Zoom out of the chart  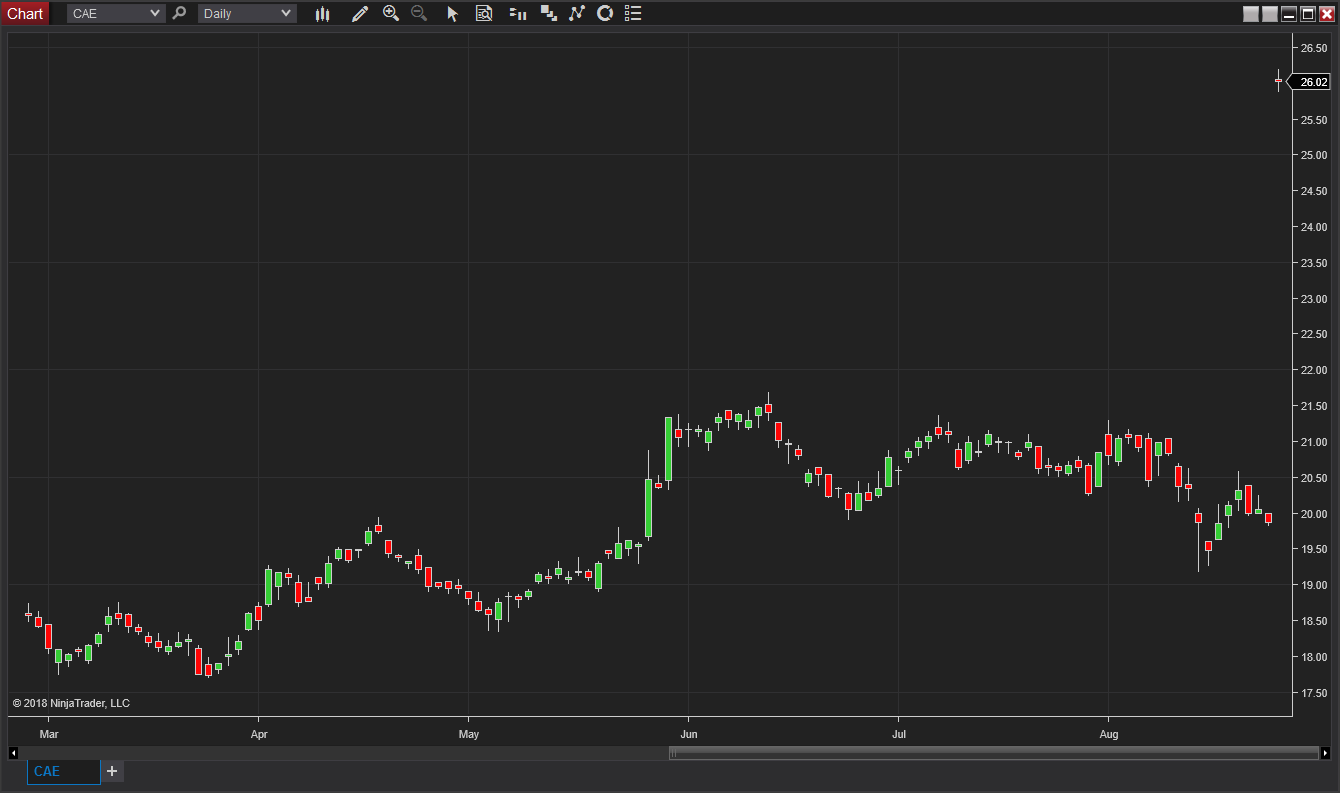tap(419, 14)
